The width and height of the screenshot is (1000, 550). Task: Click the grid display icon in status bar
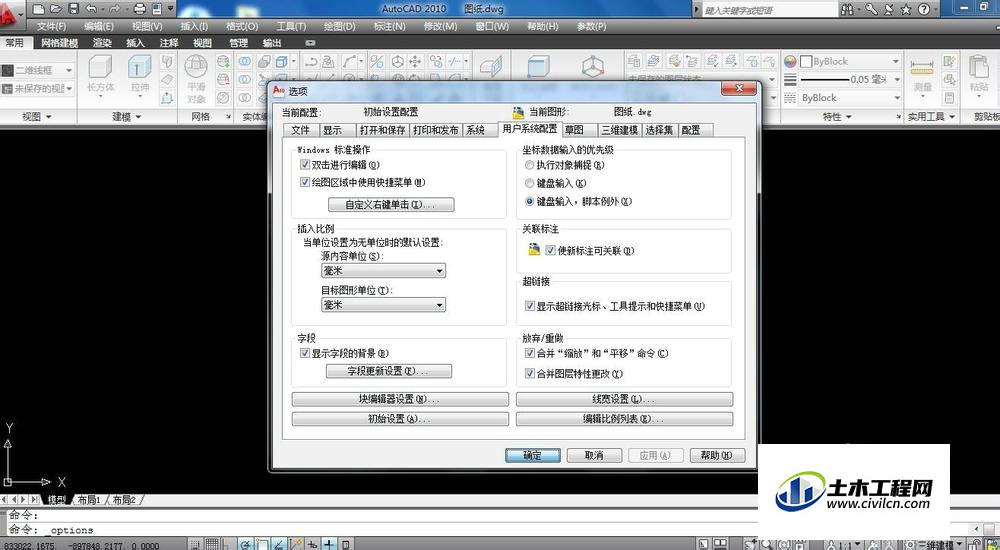point(211,544)
